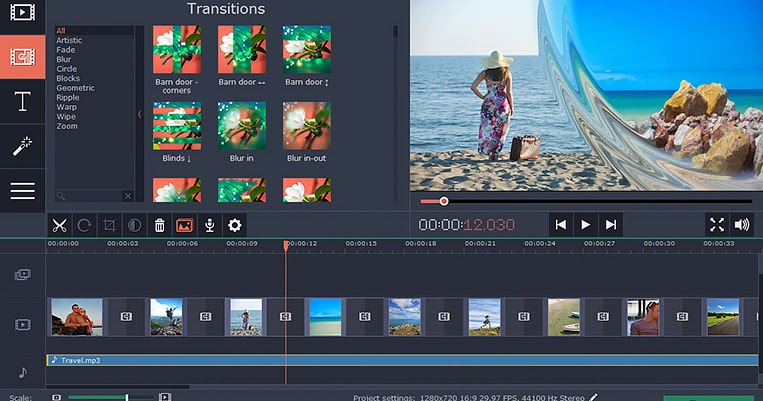Select the tropical beach clip on timeline
Viewport: 763px width, 401px height.
pos(326,317)
